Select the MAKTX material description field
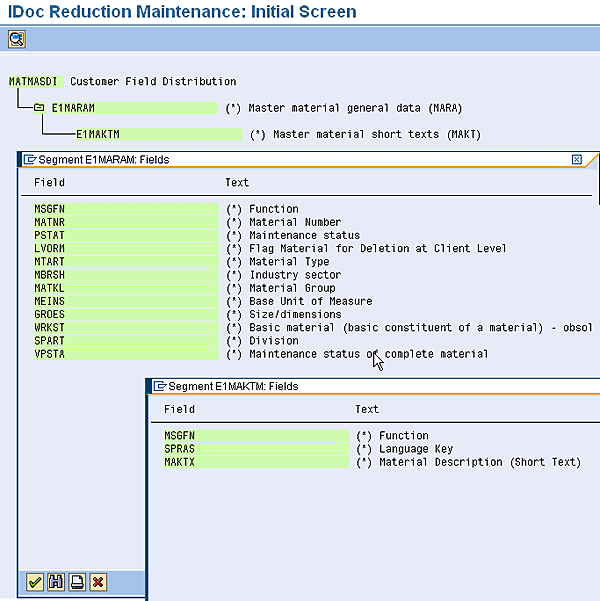The image size is (600, 601). (180, 462)
